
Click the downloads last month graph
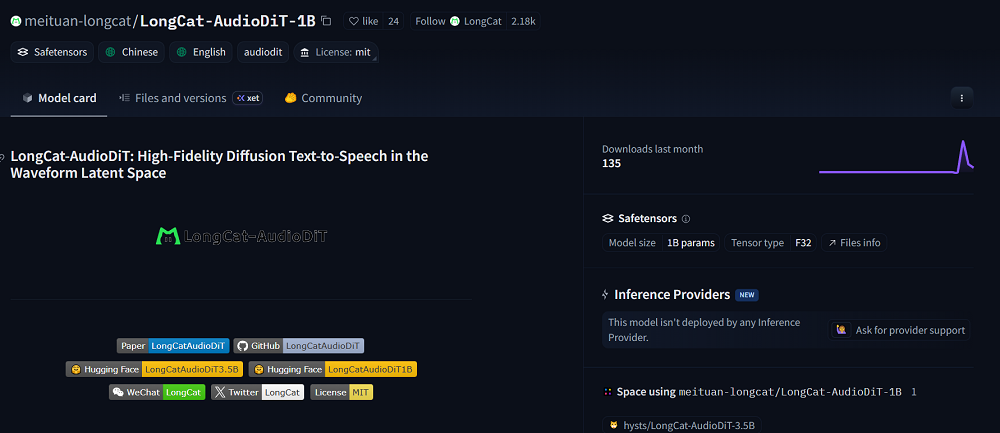click(x=895, y=157)
